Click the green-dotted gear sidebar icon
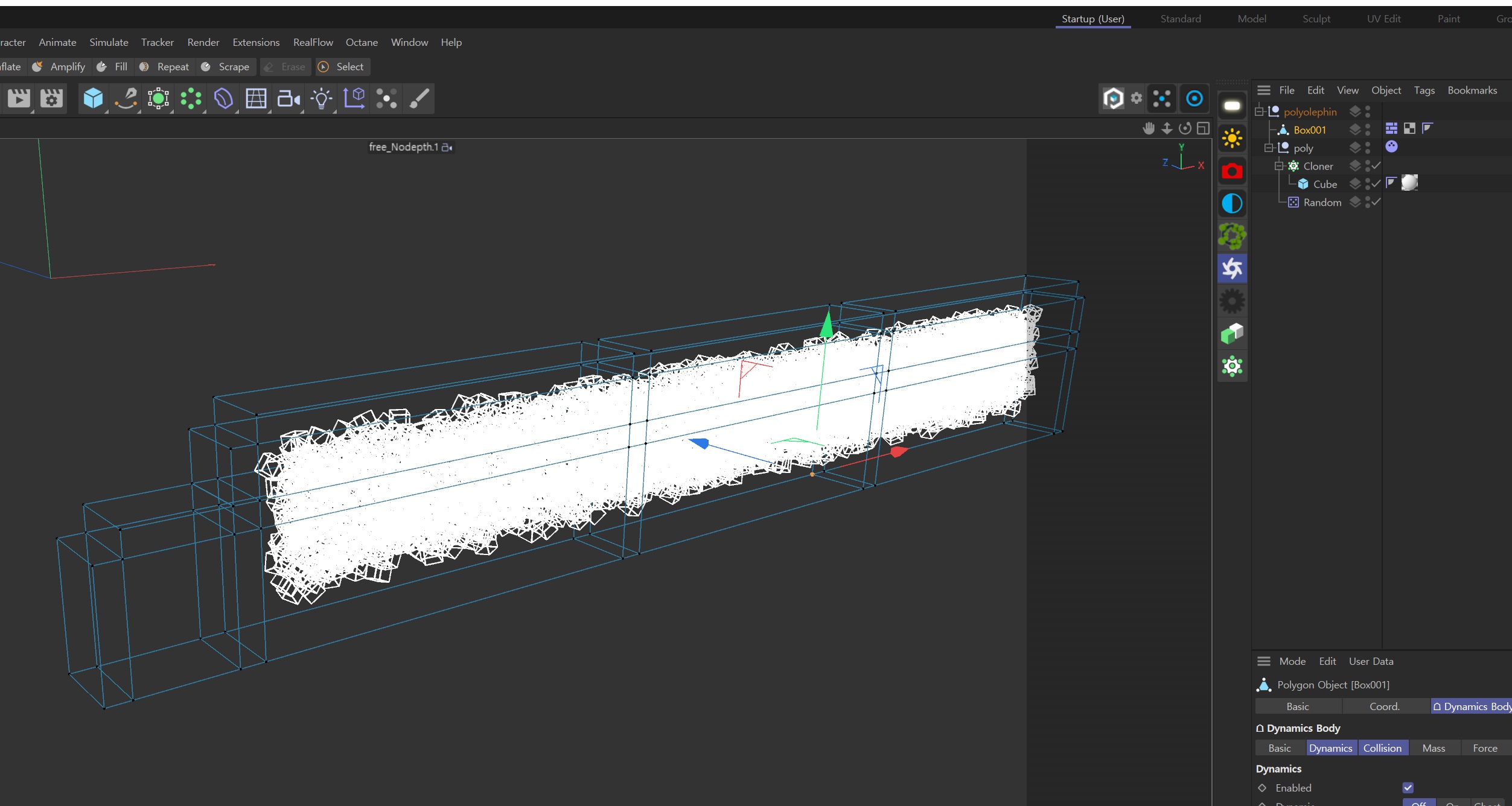1512x806 pixels. click(x=1232, y=367)
